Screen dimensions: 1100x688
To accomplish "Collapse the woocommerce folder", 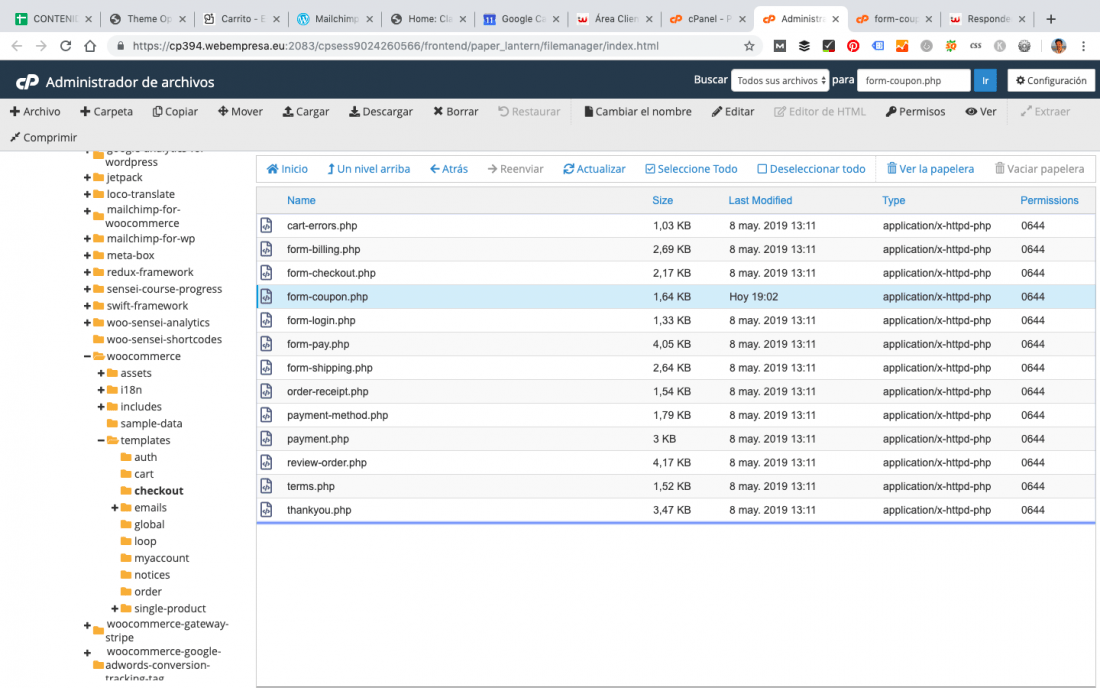I will pyautogui.click(x=87, y=356).
